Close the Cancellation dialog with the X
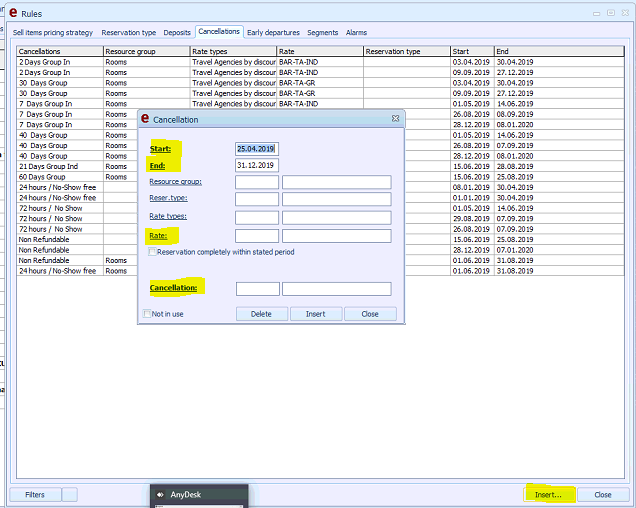The height and width of the screenshot is (508, 636). [395, 119]
